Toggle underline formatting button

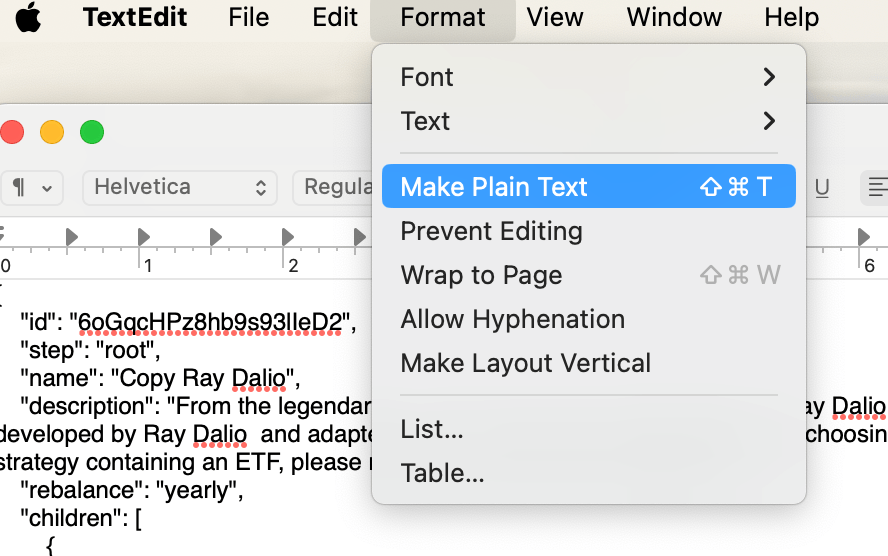(x=821, y=187)
